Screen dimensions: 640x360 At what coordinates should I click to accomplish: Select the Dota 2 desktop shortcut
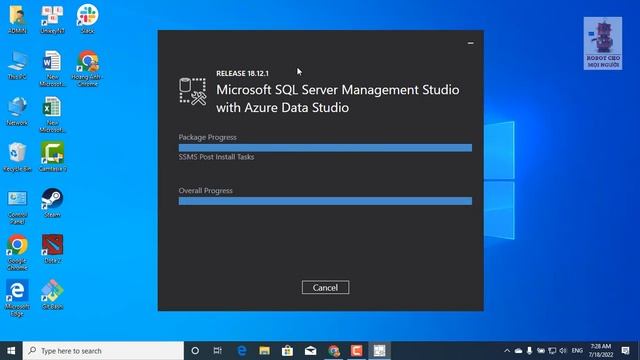(52, 249)
